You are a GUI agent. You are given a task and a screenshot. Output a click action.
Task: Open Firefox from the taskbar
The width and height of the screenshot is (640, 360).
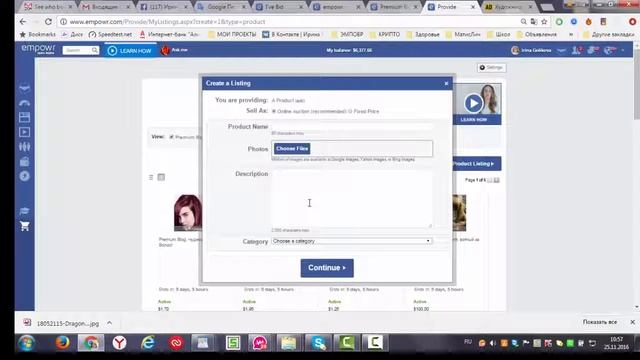click(62, 343)
